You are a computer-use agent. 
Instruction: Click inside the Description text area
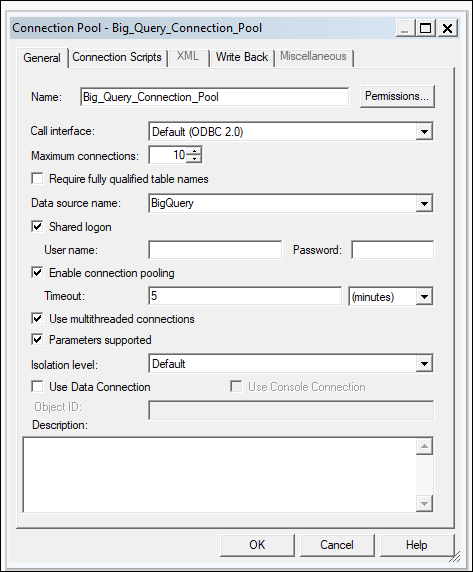click(x=219, y=475)
